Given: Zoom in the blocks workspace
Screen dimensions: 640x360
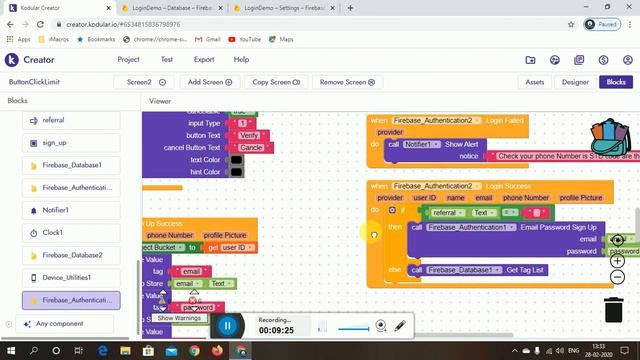Looking at the screenshot, I should click(618, 261).
